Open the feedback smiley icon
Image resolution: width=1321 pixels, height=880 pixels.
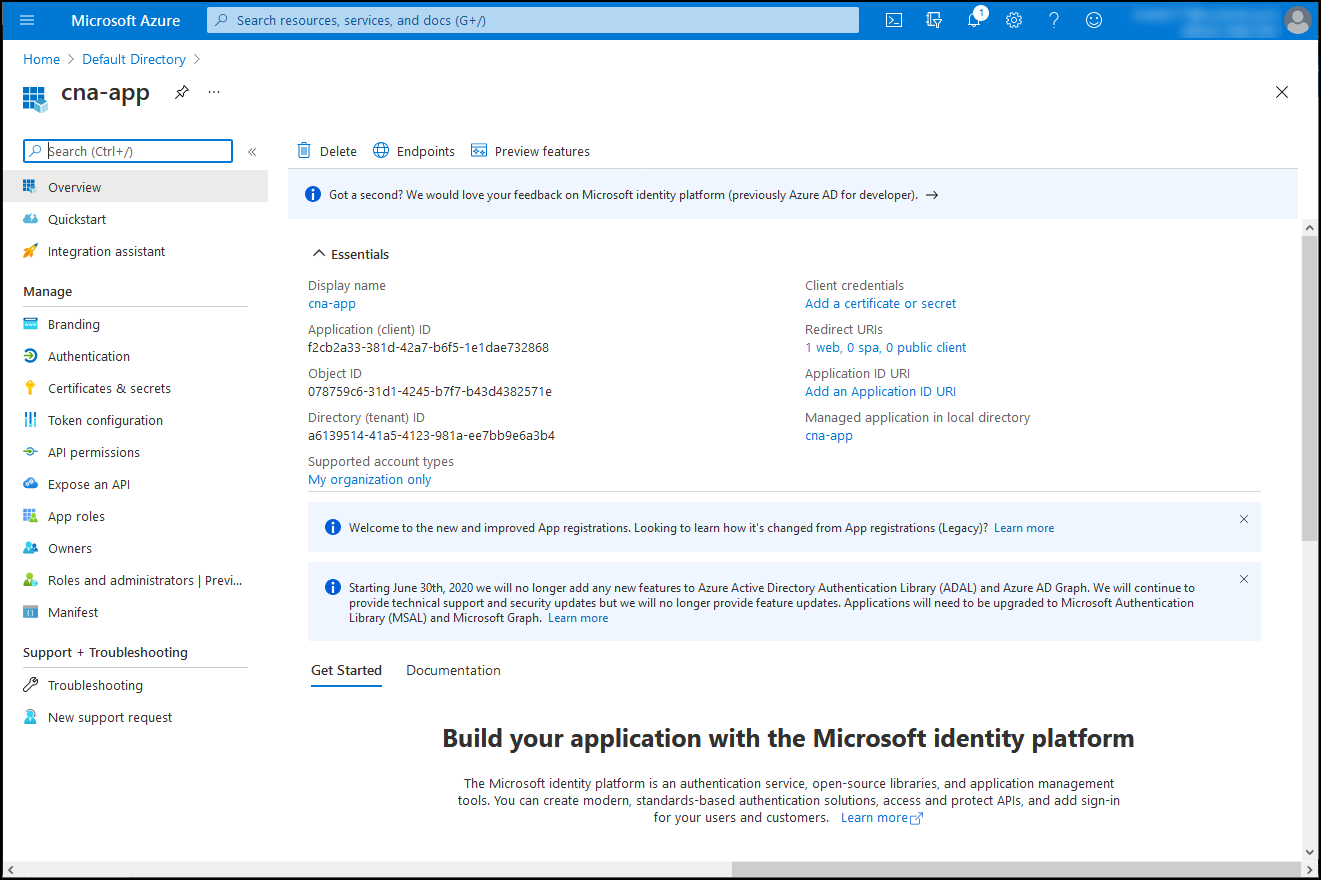pos(1094,20)
